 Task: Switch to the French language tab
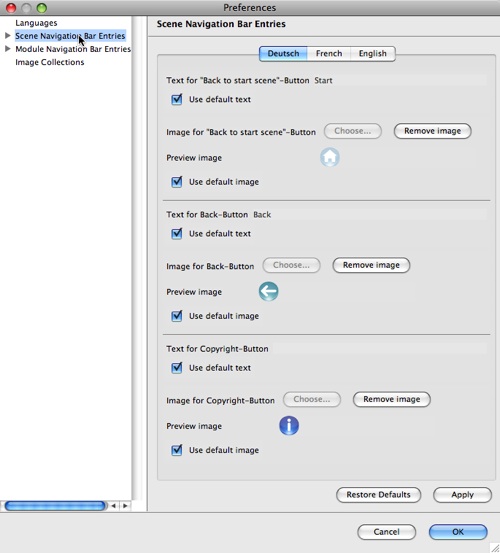(x=329, y=54)
